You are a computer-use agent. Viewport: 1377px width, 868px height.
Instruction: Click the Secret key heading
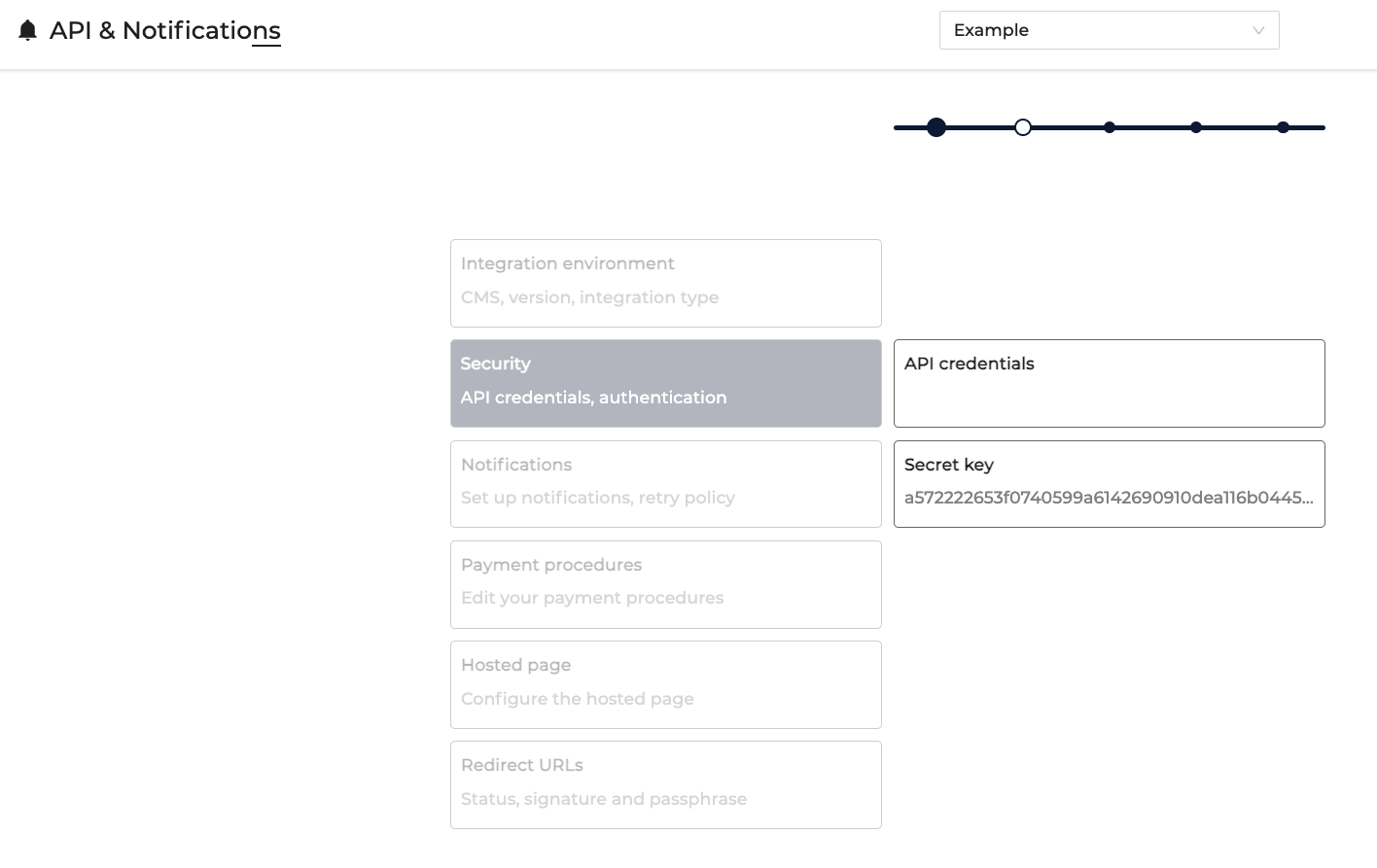(949, 465)
